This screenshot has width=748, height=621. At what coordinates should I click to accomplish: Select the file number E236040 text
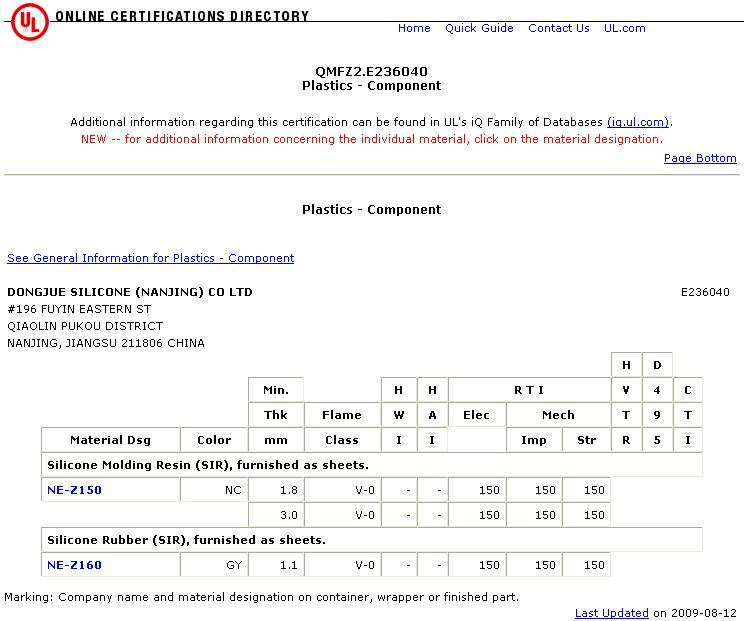(705, 292)
